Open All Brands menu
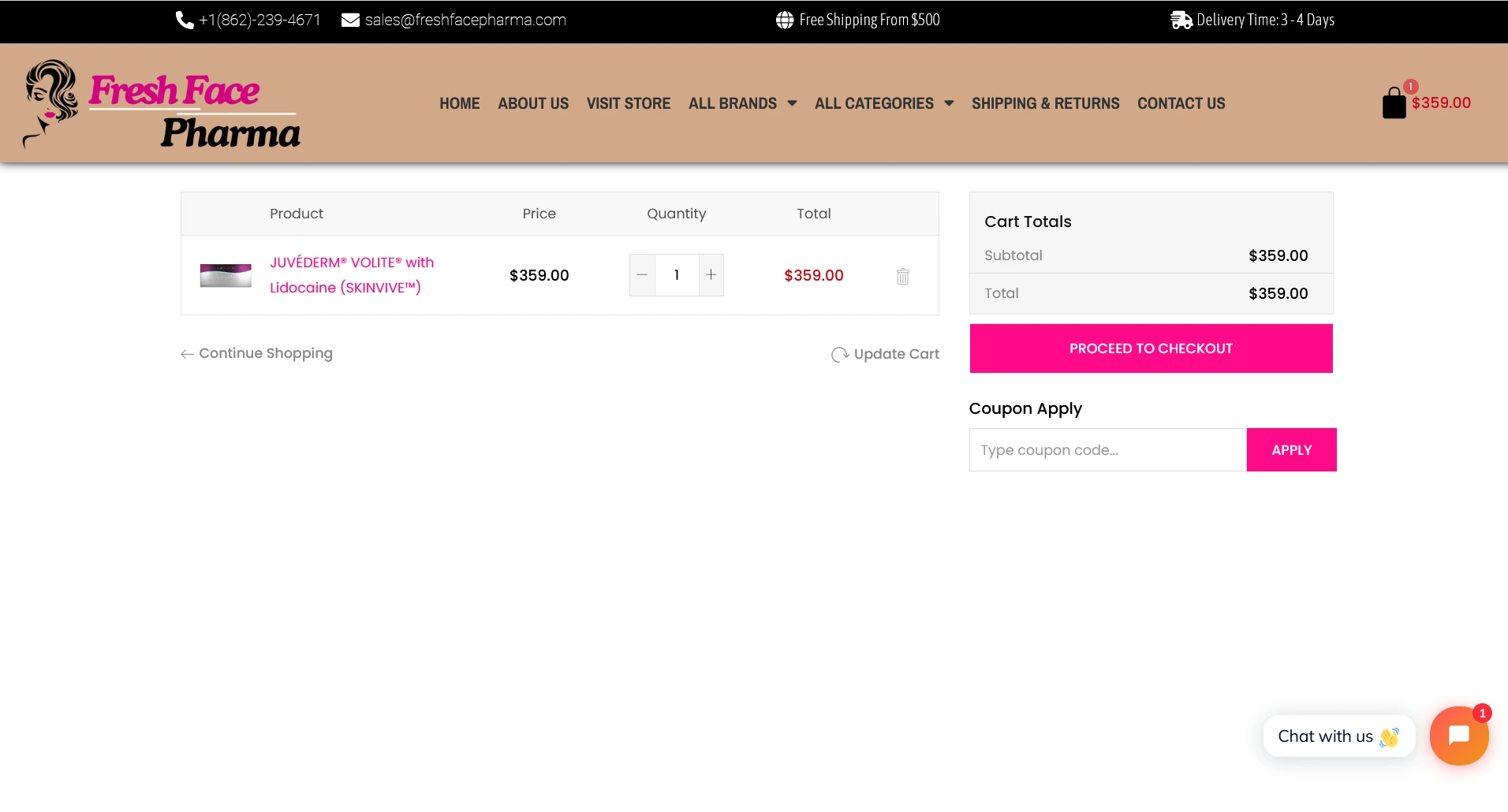This screenshot has height=812, width=1508. coord(733,103)
